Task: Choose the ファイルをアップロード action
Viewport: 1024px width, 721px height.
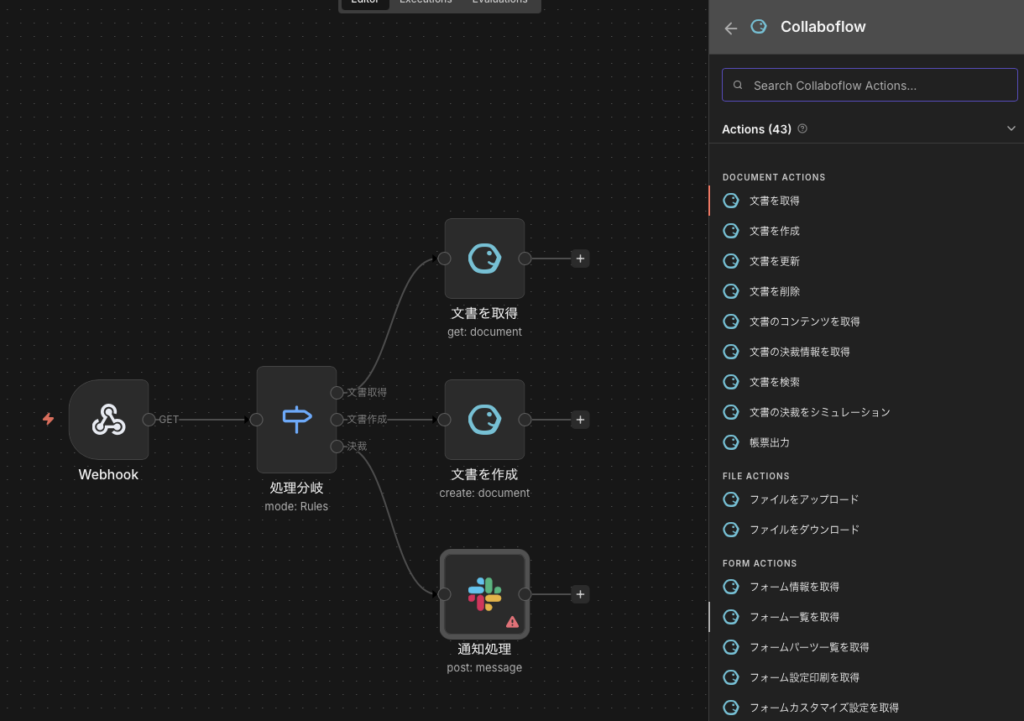Action: pyautogui.click(x=803, y=499)
